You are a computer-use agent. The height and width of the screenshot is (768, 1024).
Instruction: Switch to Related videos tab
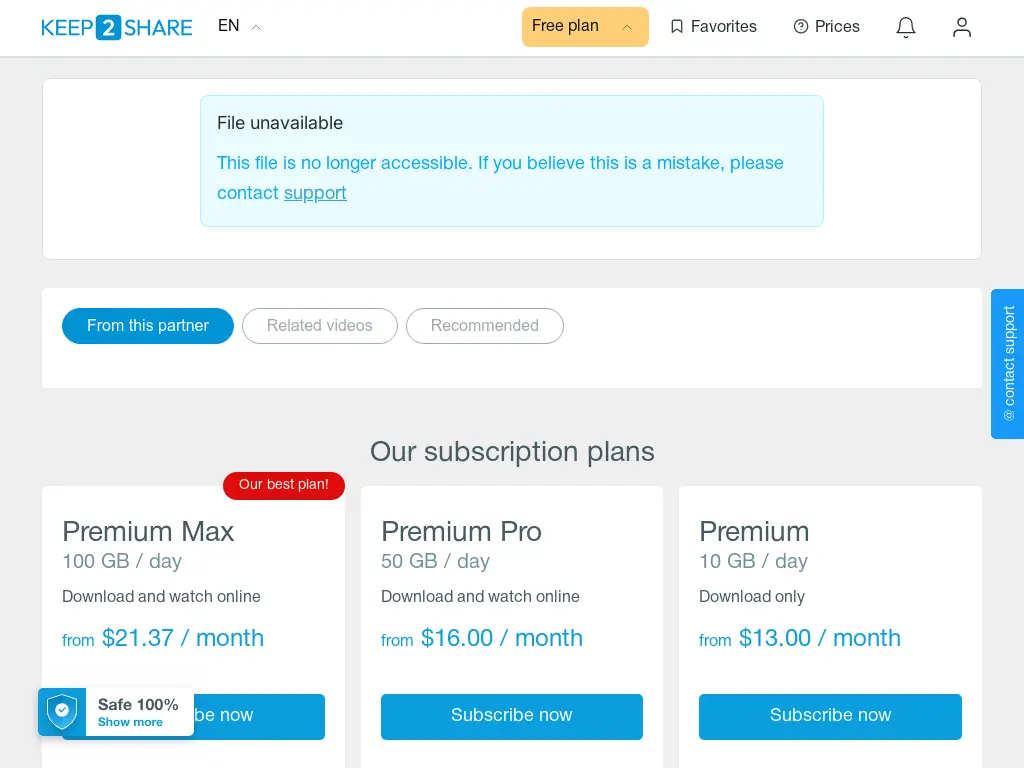point(319,325)
